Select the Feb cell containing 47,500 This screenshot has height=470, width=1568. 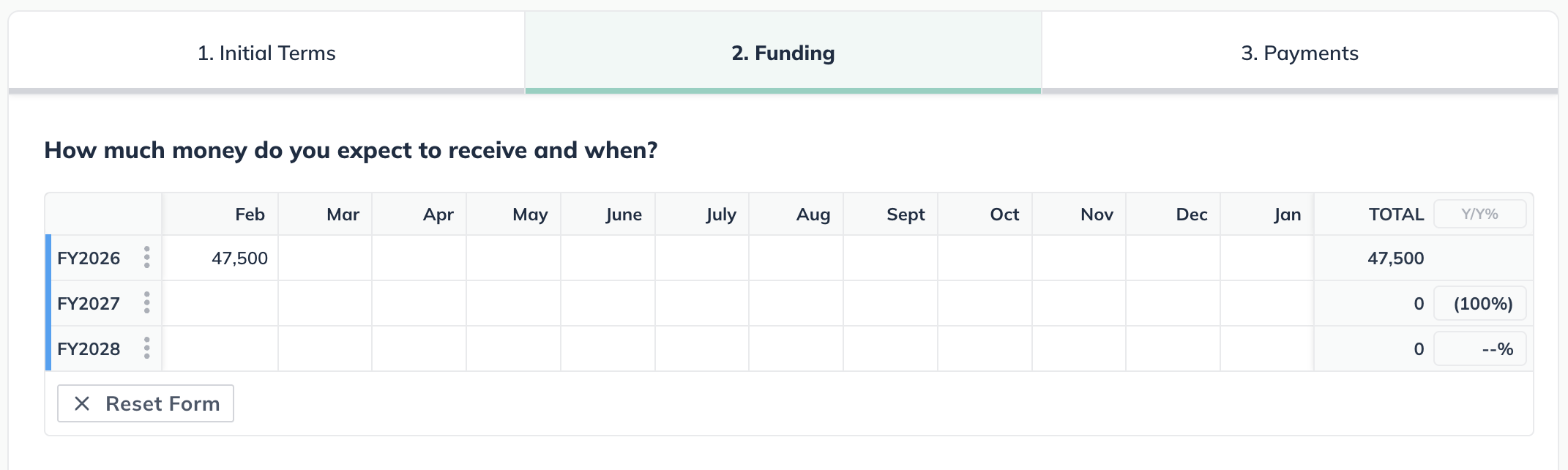point(239,258)
